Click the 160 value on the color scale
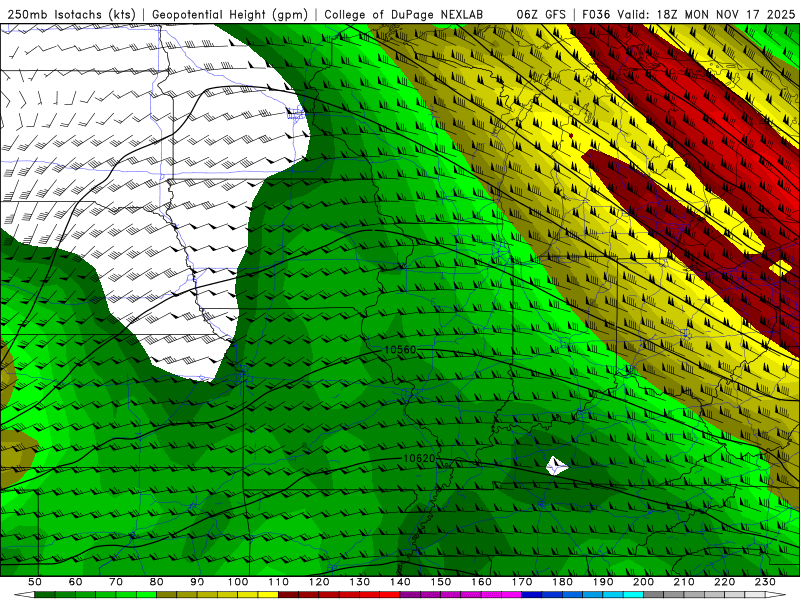 click(x=481, y=582)
